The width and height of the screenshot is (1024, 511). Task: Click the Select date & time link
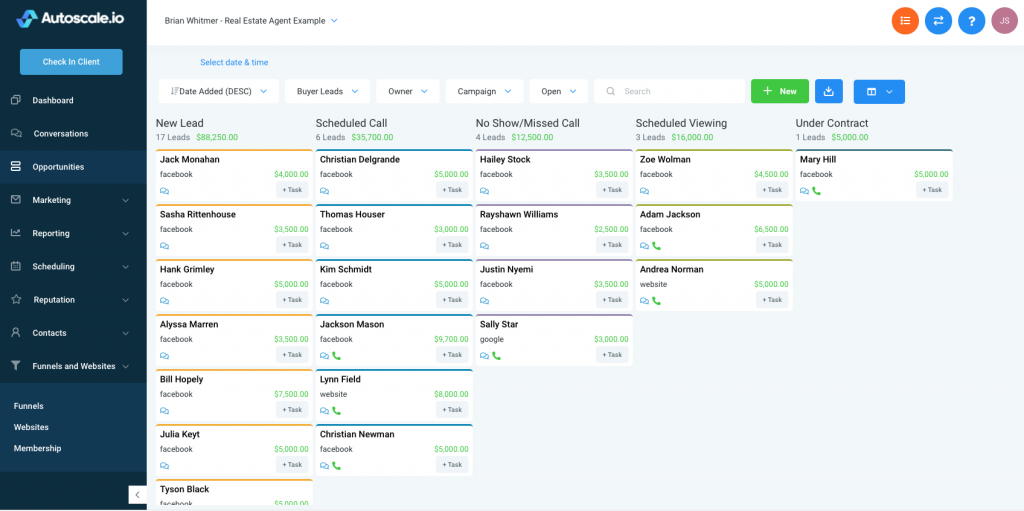[x=234, y=62]
